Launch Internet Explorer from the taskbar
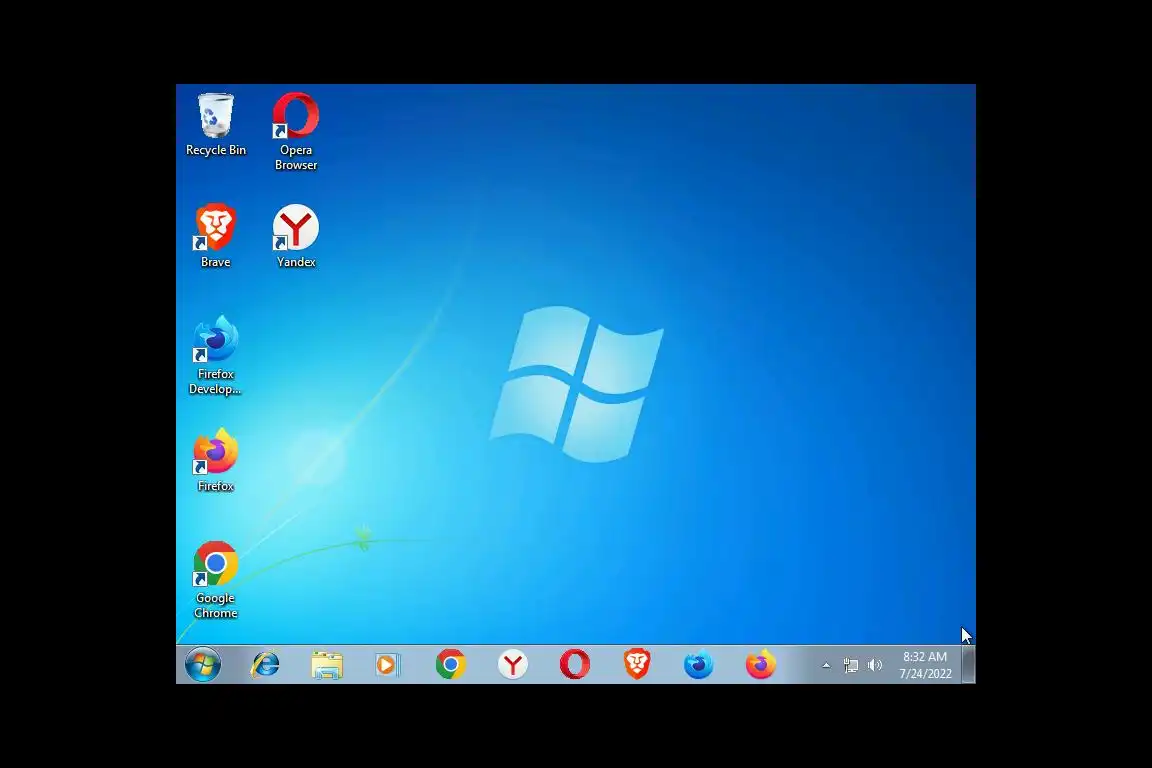This screenshot has height=768, width=1152. pyautogui.click(x=265, y=665)
